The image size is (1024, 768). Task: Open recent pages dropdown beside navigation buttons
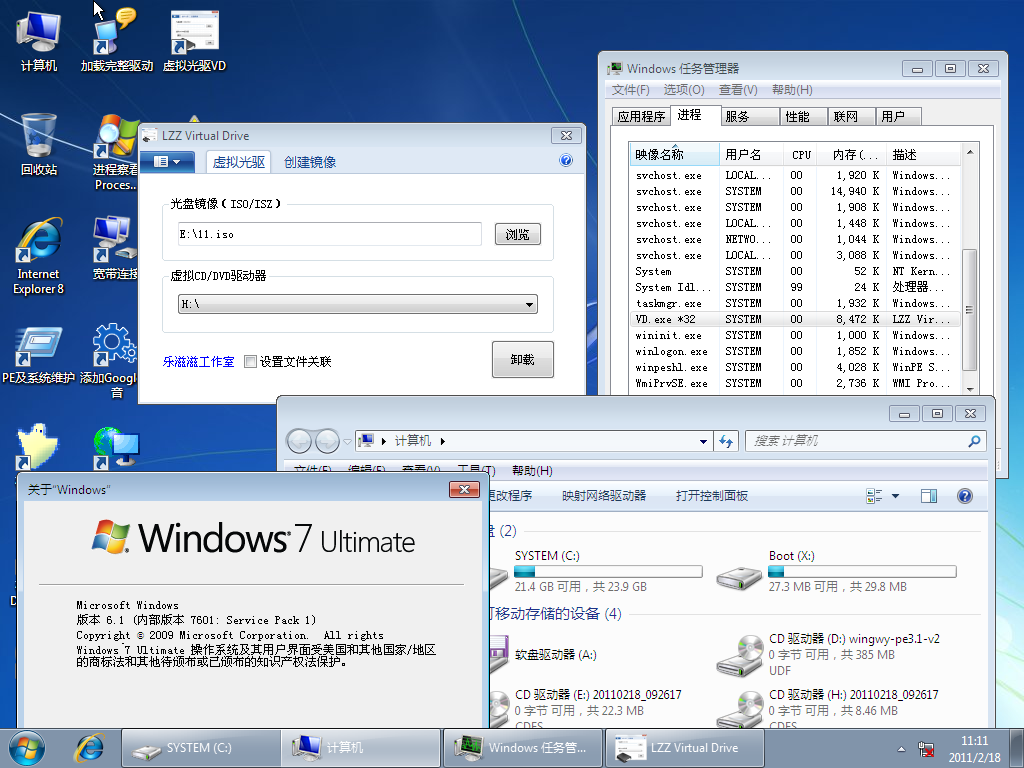[x=347, y=441]
